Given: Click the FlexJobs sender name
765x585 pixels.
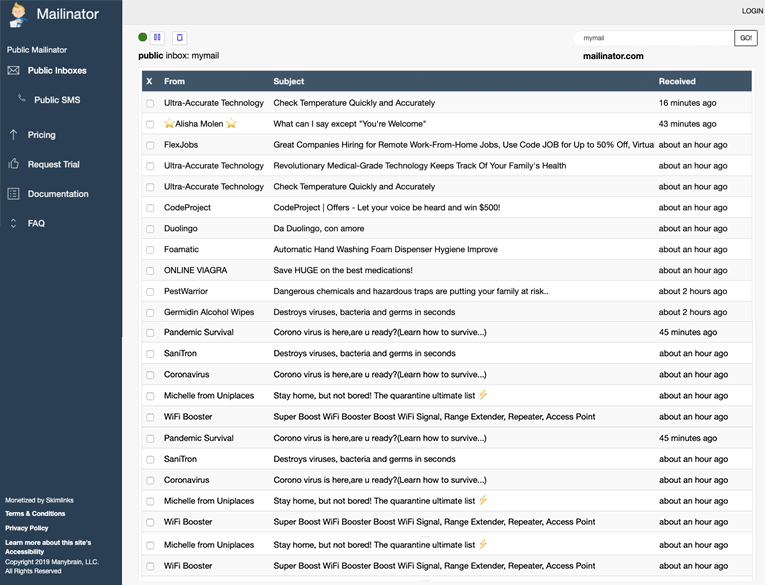Looking at the screenshot, I should 181,145.
